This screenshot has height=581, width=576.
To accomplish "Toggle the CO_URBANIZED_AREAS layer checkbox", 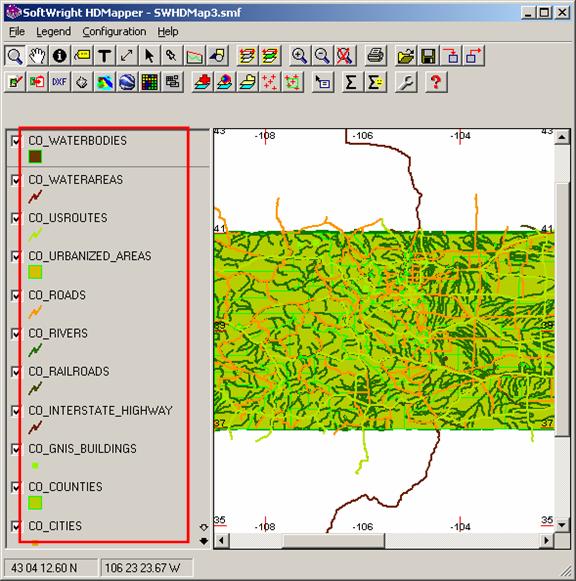I will click(x=16, y=256).
